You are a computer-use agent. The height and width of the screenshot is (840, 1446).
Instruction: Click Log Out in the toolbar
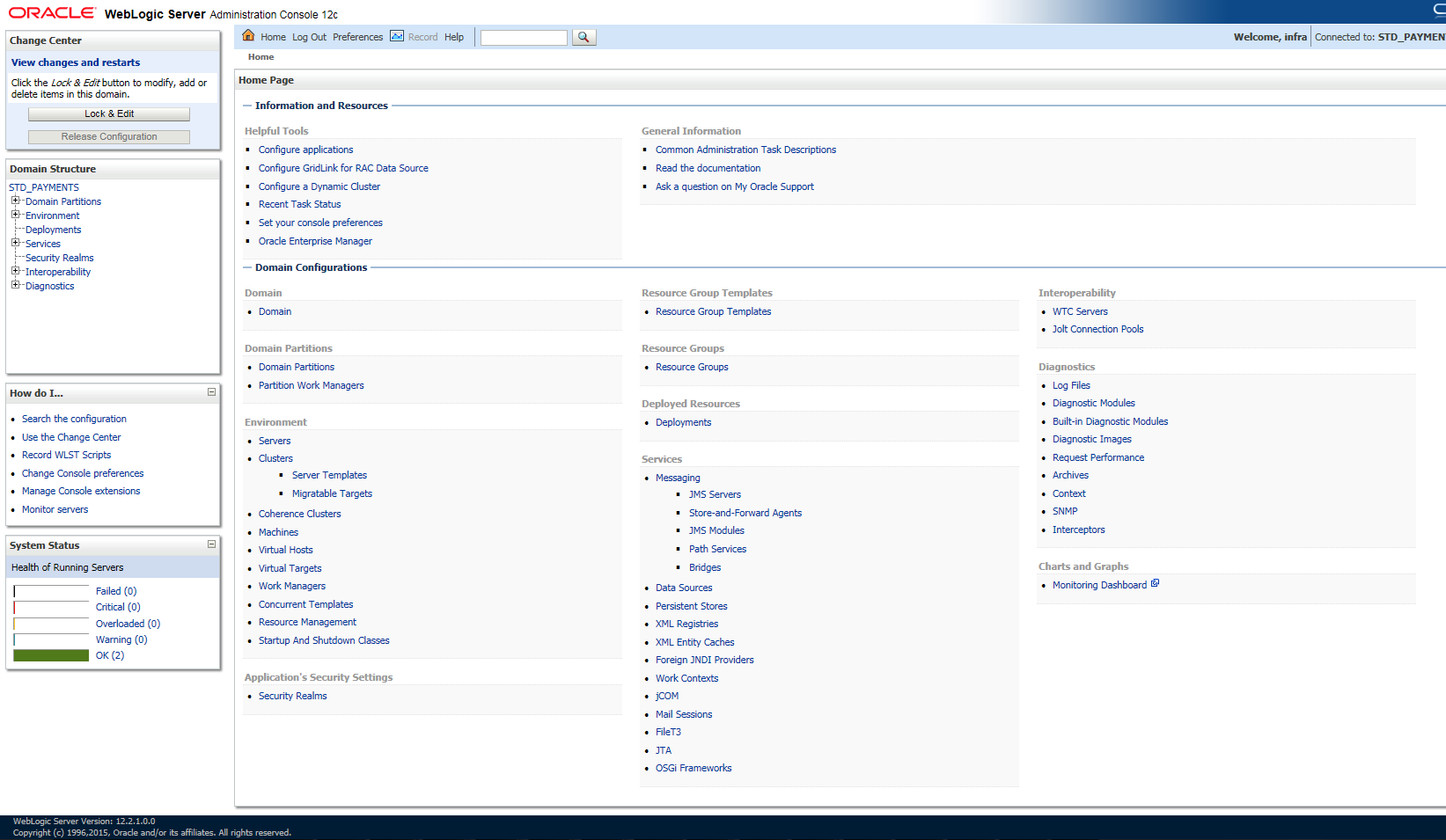[309, 37]
